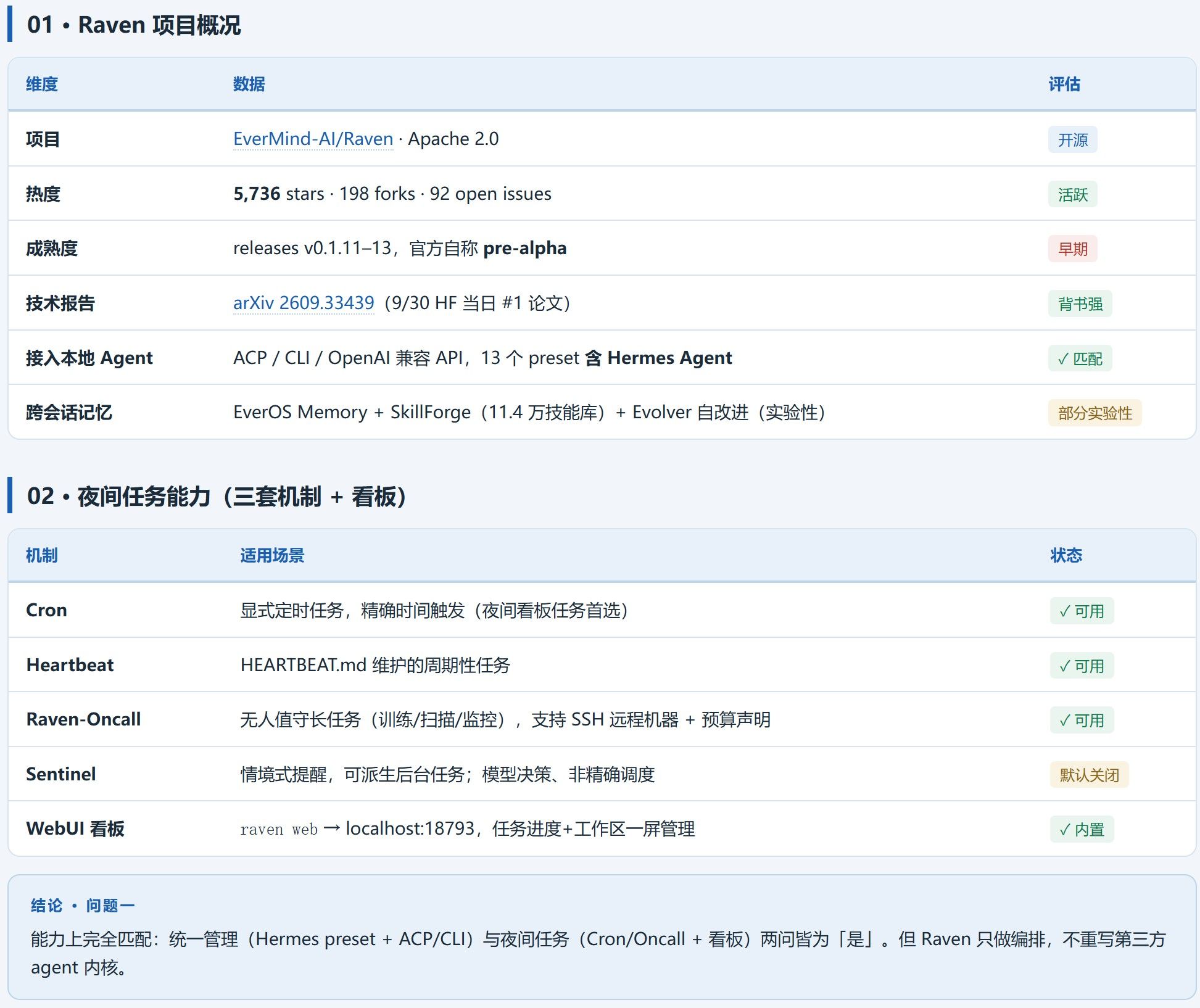Click the 02 • 夜间任务能力 heading
This screenshot has height=1008, width=1200.
click(217, 496)
